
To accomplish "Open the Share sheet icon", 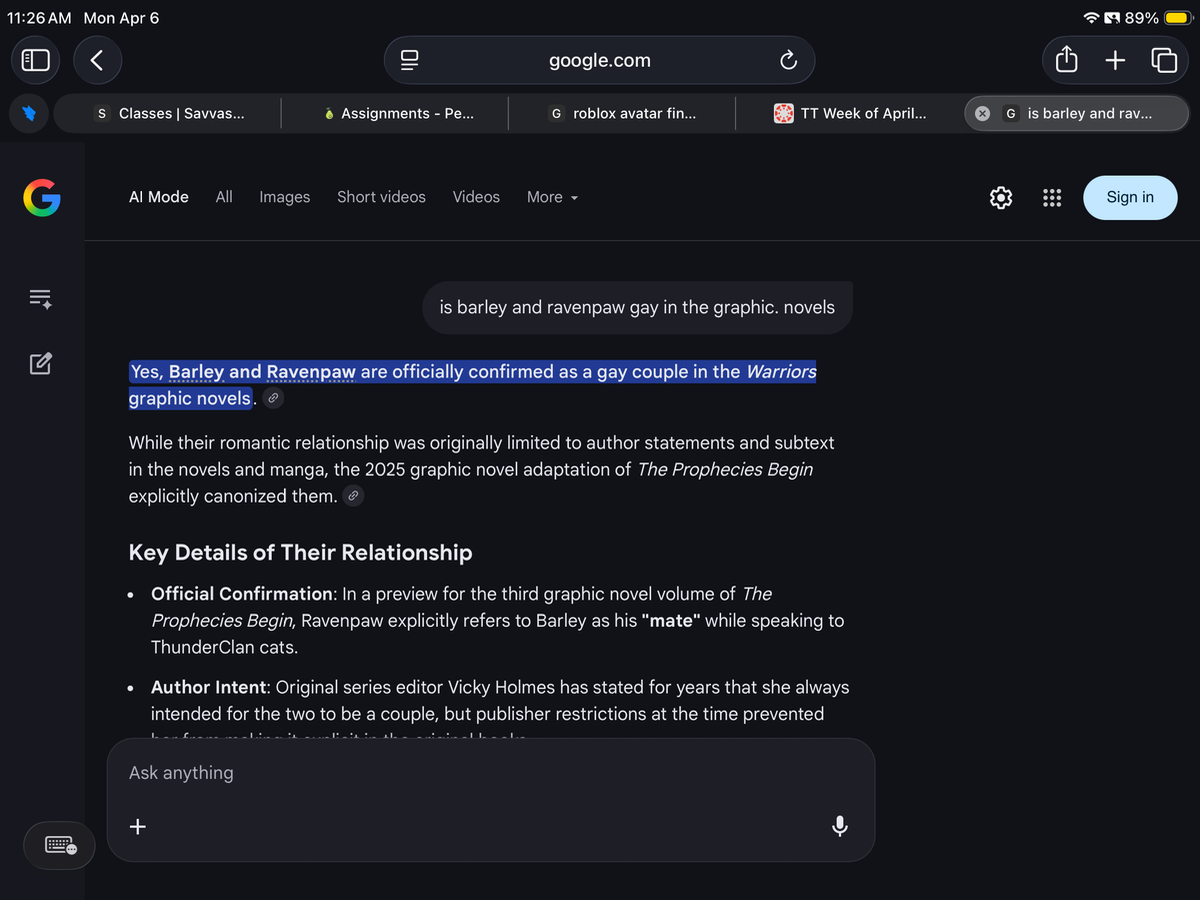I will tap(1066, 61).
